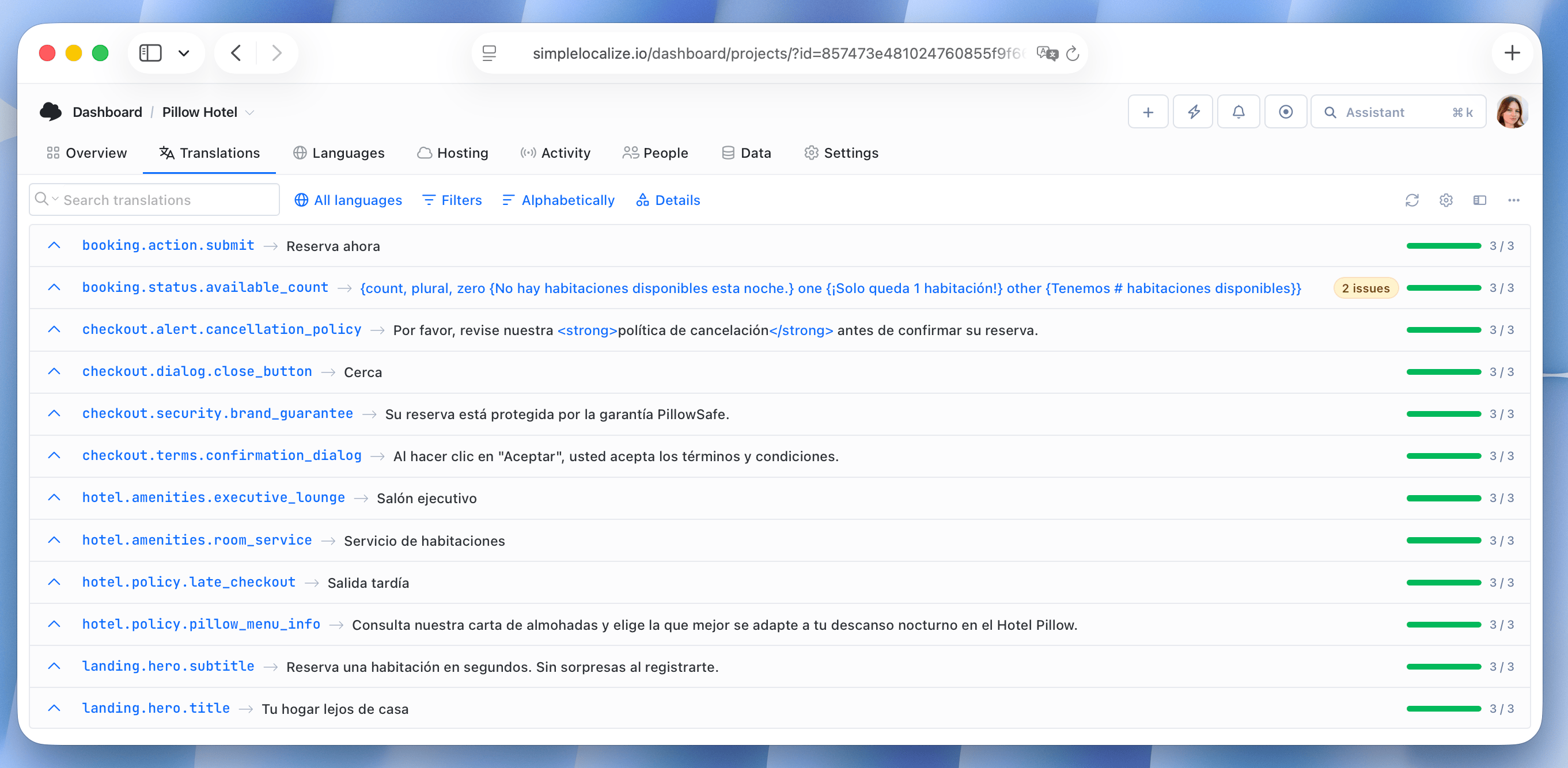The width and height of the screenshot is (1568, 768).
Task: Click the checkout.dialog.close_button key
Action: point(197,371)
